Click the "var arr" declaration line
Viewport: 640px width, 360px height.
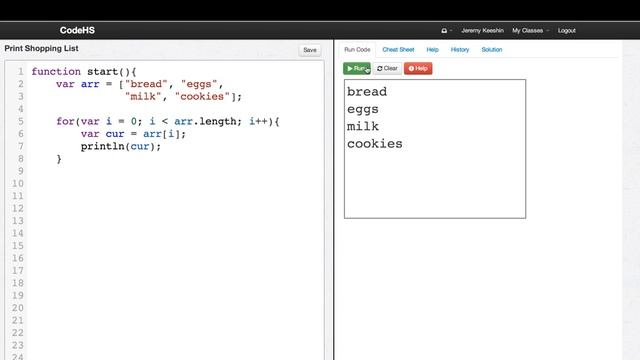click(140, 84)
